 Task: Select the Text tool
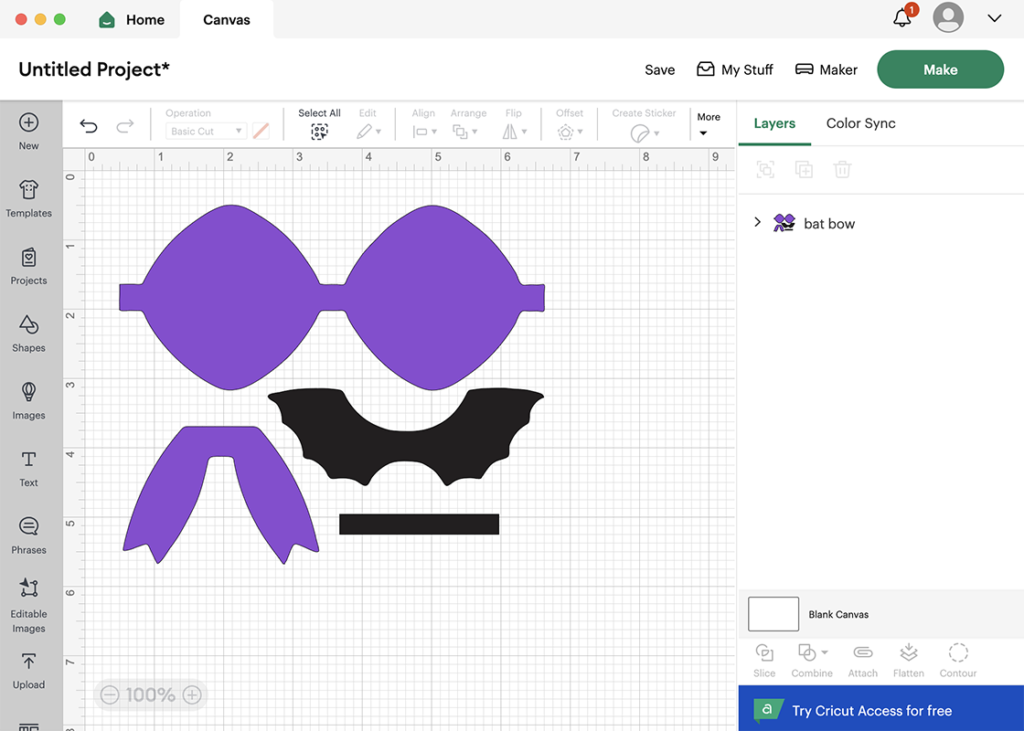(29, 468)
